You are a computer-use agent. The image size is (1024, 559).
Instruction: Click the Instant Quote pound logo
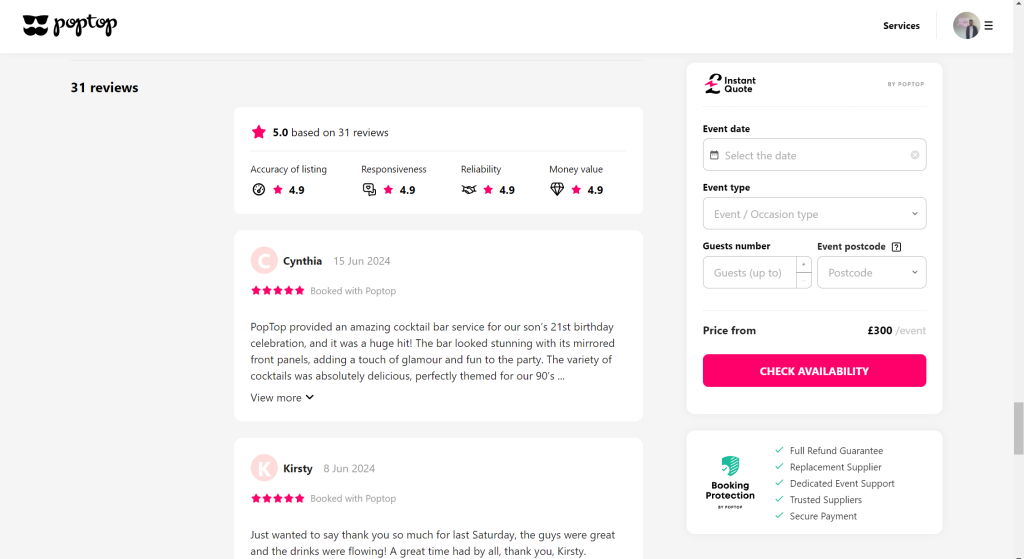pos(713,84)
